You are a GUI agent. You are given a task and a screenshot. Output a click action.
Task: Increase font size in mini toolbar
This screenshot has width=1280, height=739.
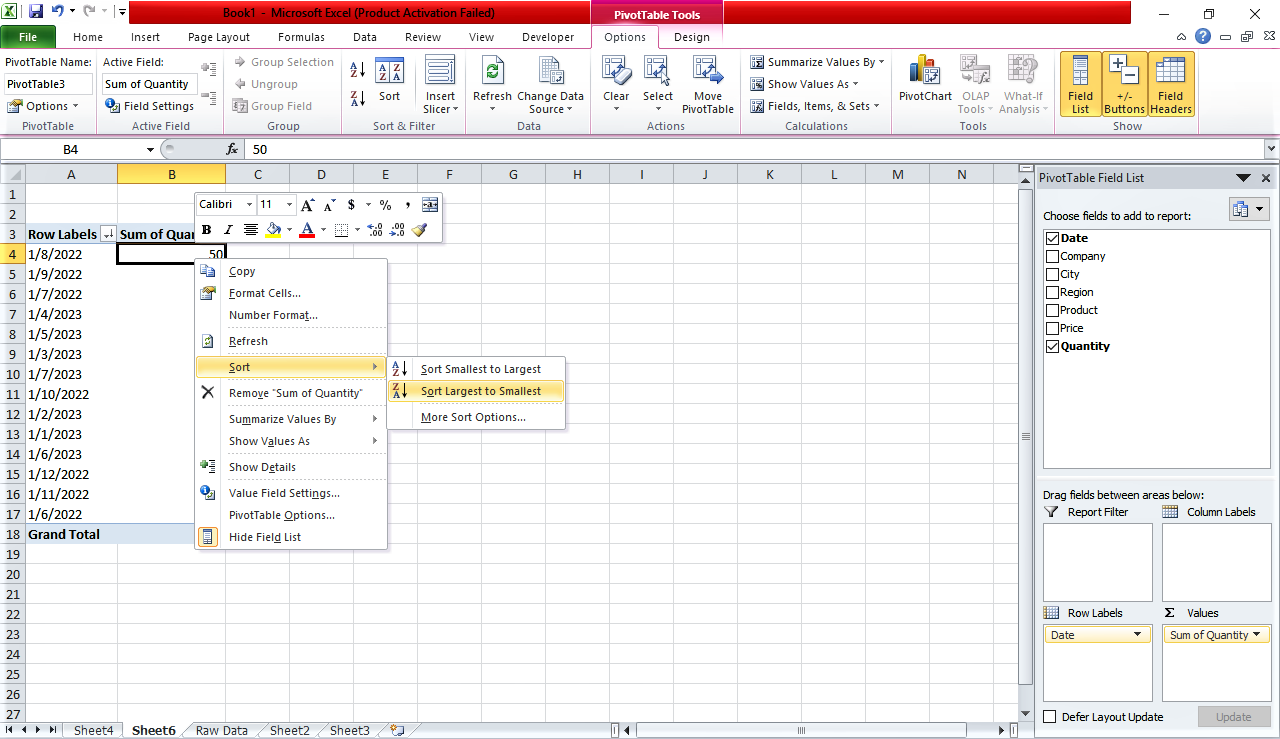[308, 205]
